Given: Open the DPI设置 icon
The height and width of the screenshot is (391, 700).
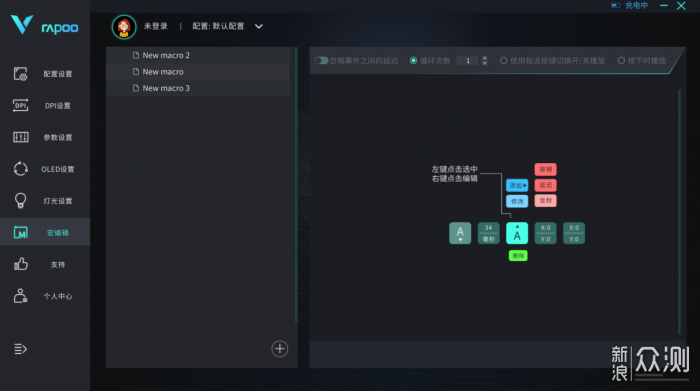Looking at the screenshot, I should click(21, 105).
